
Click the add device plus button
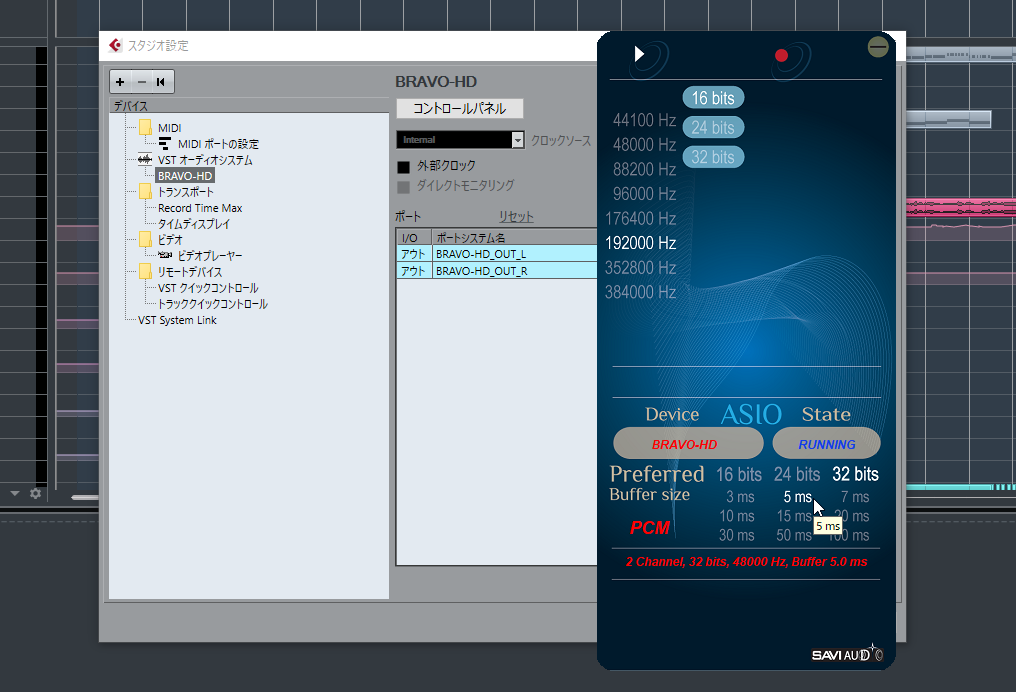[x=120, y=82]
